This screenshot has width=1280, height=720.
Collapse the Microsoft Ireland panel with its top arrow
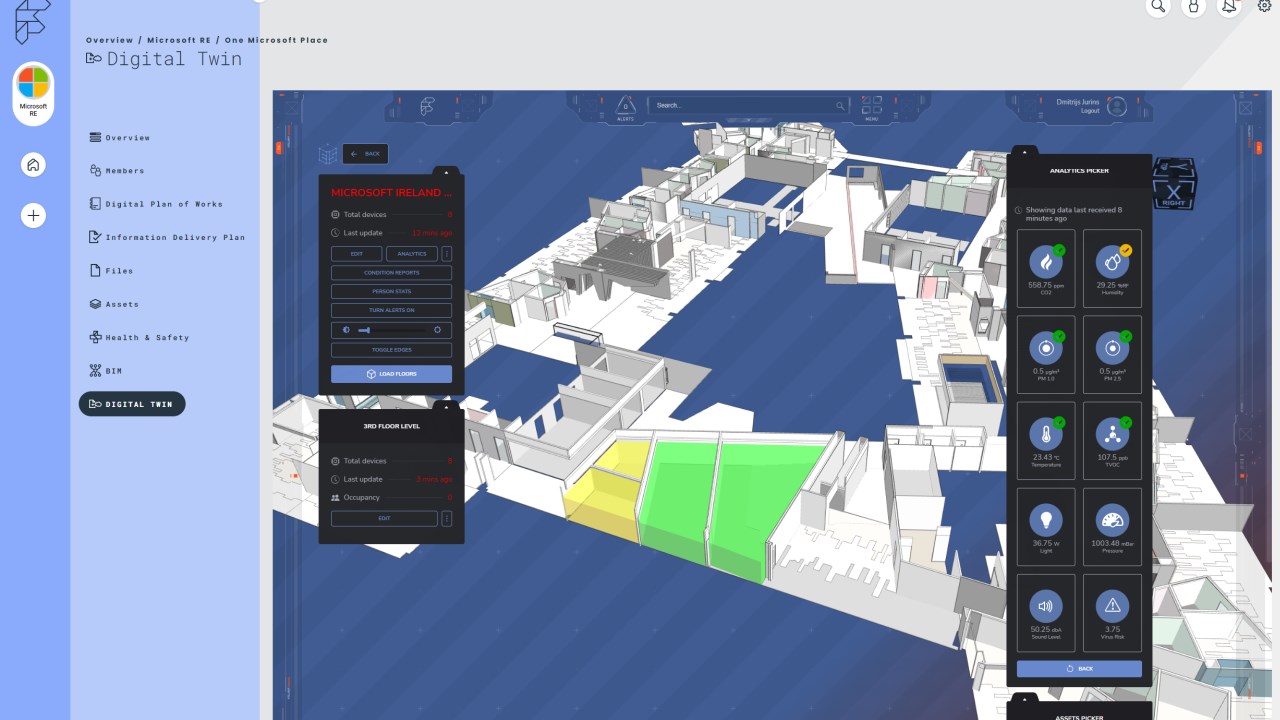[447, 171]
